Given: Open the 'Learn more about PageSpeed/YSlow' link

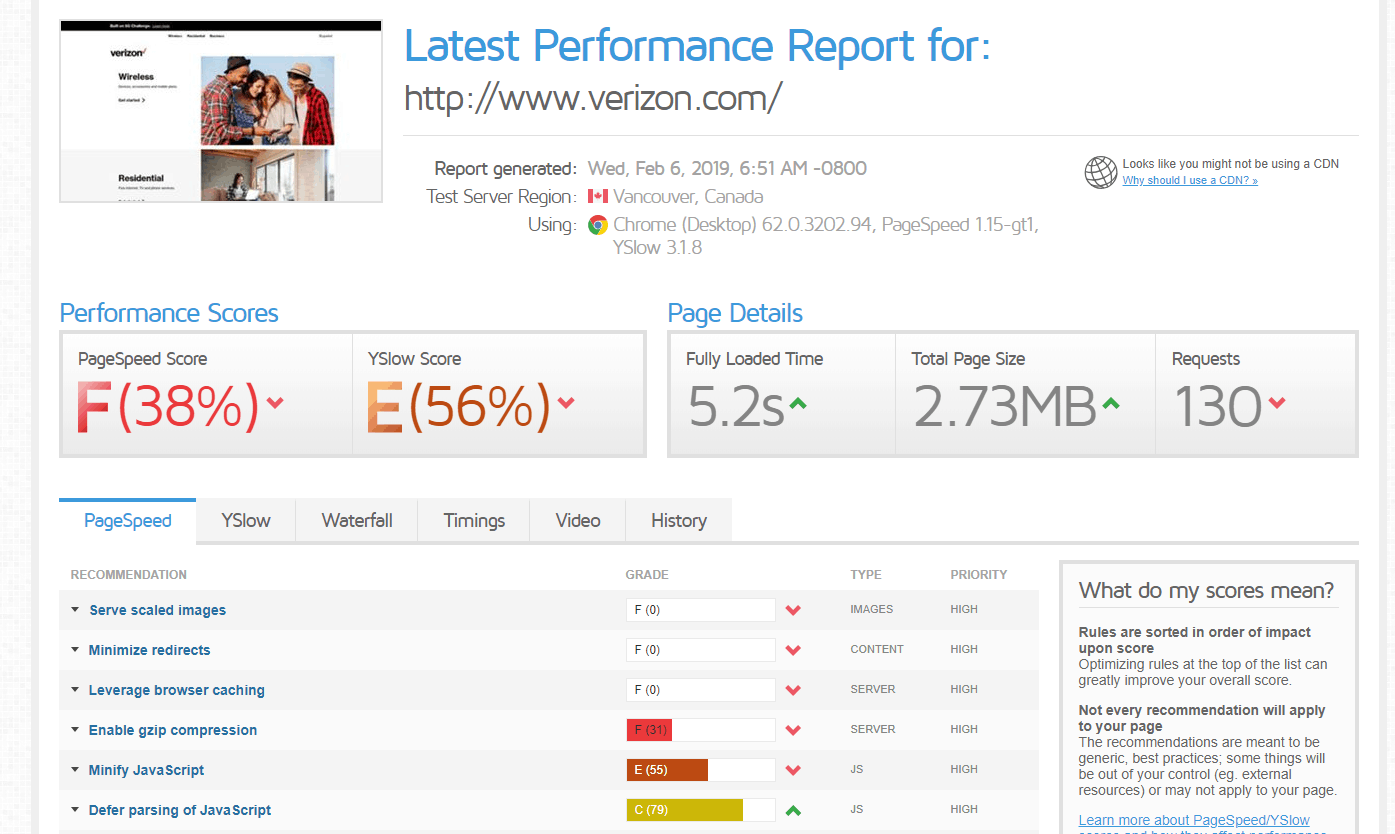Looking at the screenshot, I should click(x=1194, y=821).
